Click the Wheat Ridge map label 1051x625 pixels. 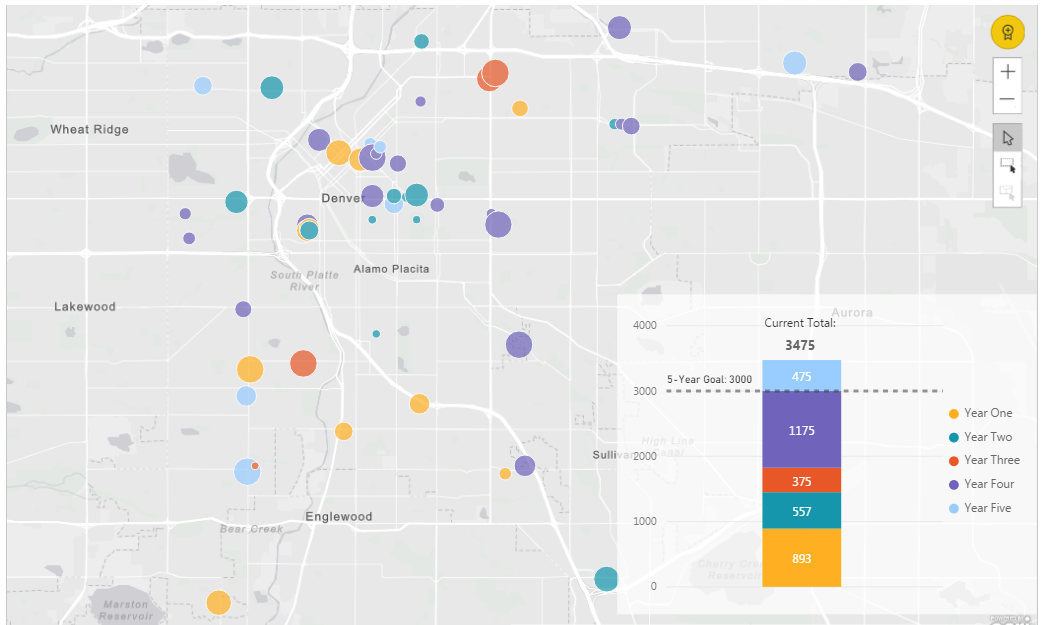pyautogui.click(x=89, y=129)
